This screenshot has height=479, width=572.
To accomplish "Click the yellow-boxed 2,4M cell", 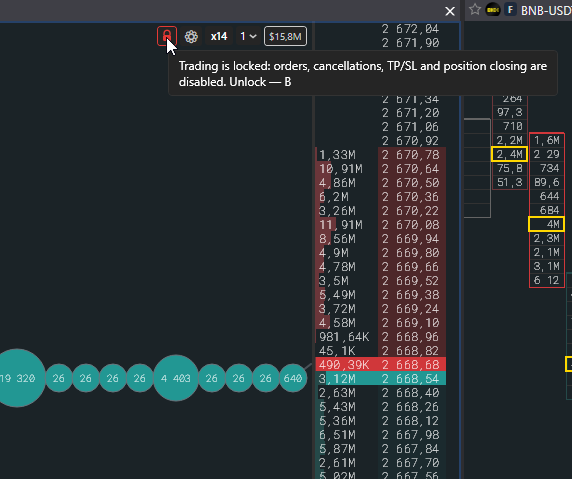I will click(509, 154).
